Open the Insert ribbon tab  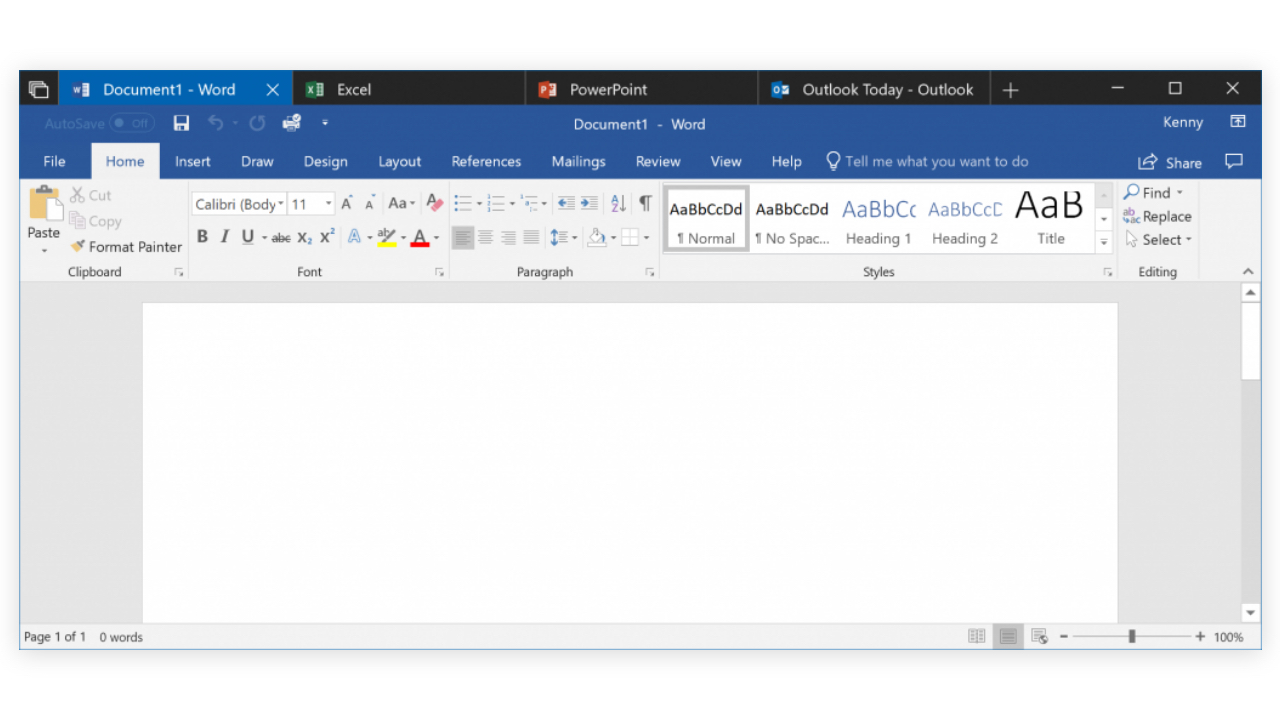[193, 161]
